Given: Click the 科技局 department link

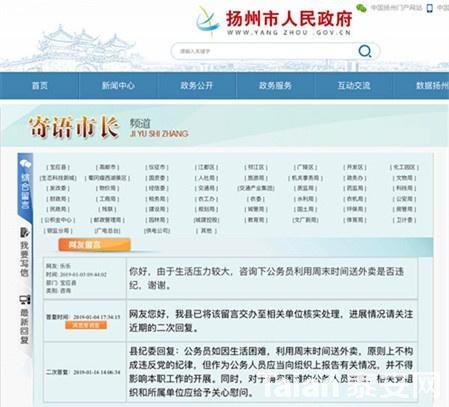Looking at the screenshot, I should click(404, 188).
